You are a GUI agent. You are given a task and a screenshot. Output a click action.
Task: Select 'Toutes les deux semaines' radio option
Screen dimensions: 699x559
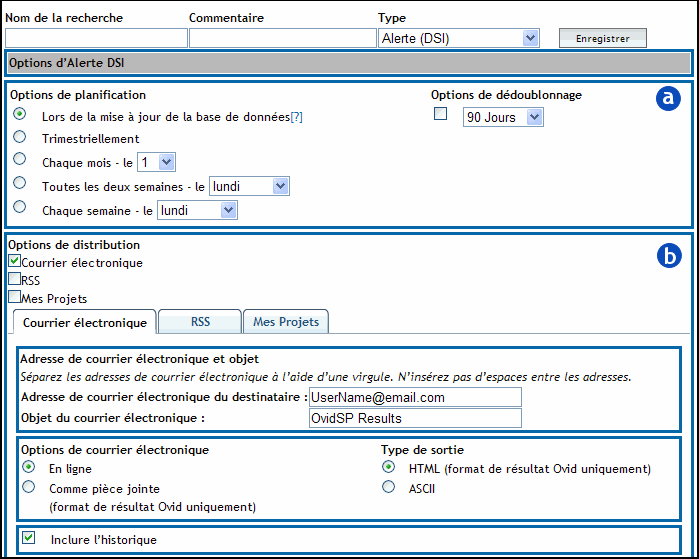19,183
